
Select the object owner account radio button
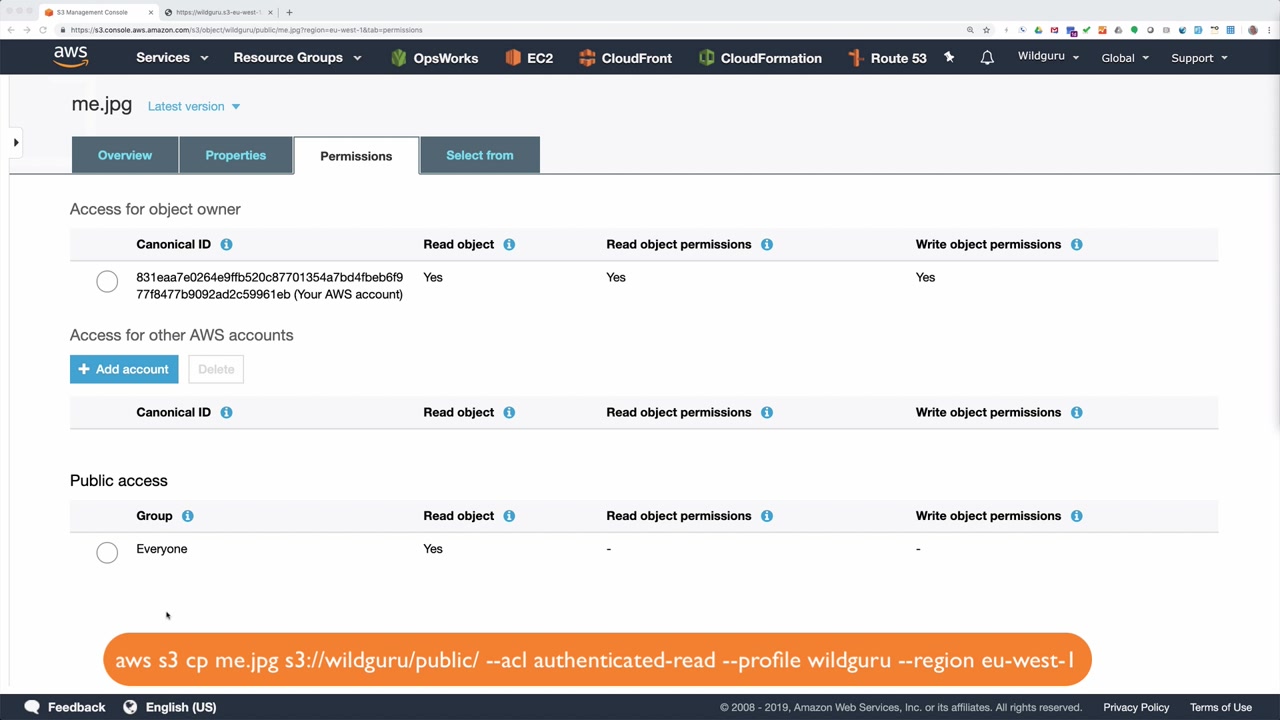[107, 282]
